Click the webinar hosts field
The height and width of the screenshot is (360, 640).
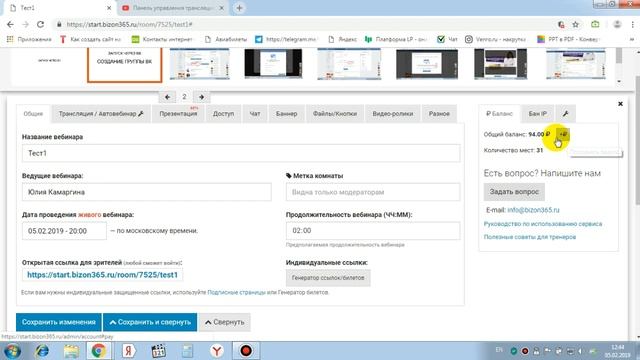coord(147,192)
